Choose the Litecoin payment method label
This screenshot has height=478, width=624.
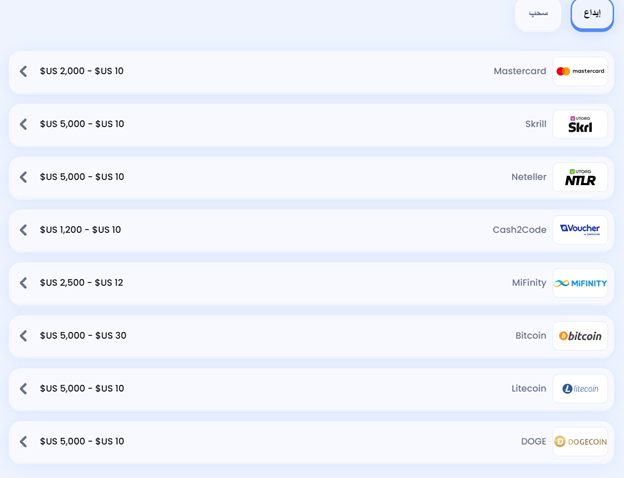528,389
